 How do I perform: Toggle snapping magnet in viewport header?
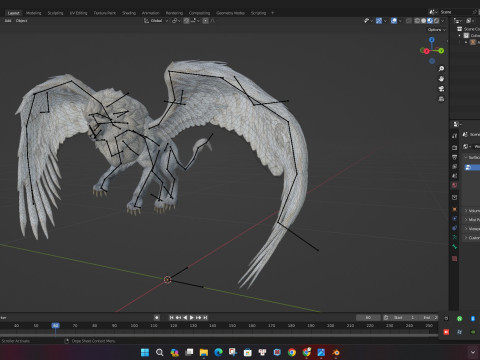click(187, 21)
